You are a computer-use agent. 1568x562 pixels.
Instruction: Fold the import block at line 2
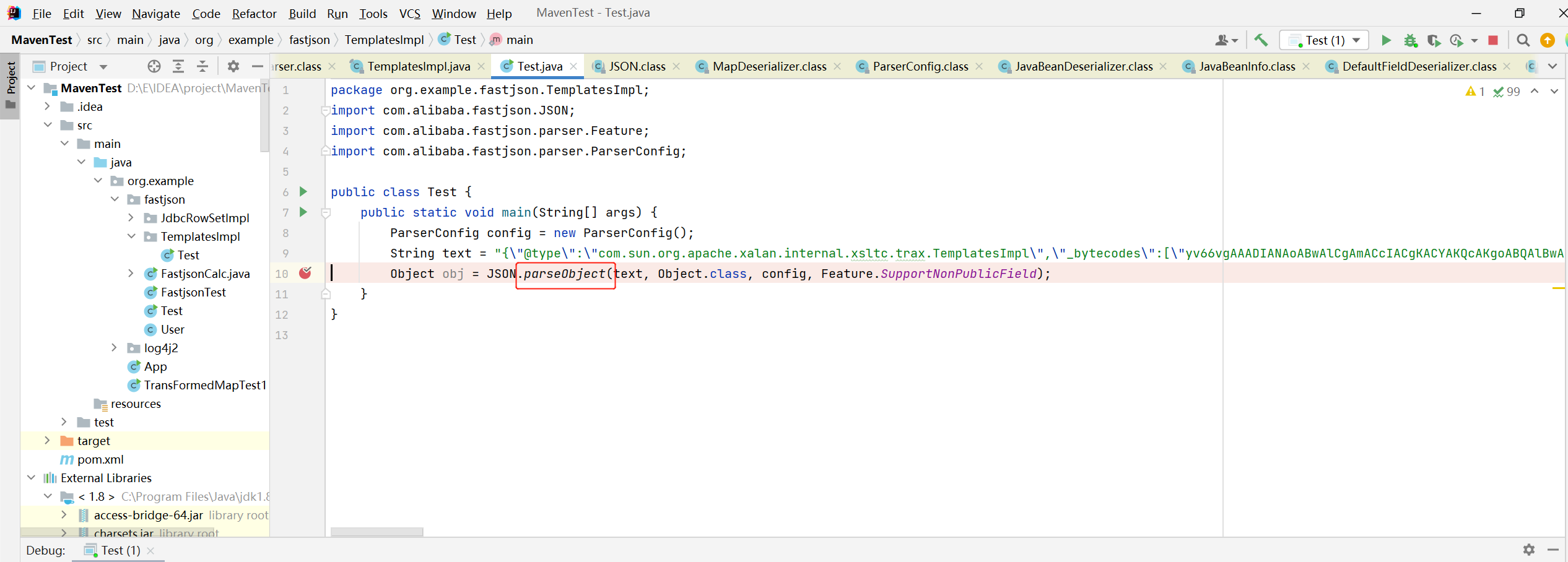(x=326, y=111)
